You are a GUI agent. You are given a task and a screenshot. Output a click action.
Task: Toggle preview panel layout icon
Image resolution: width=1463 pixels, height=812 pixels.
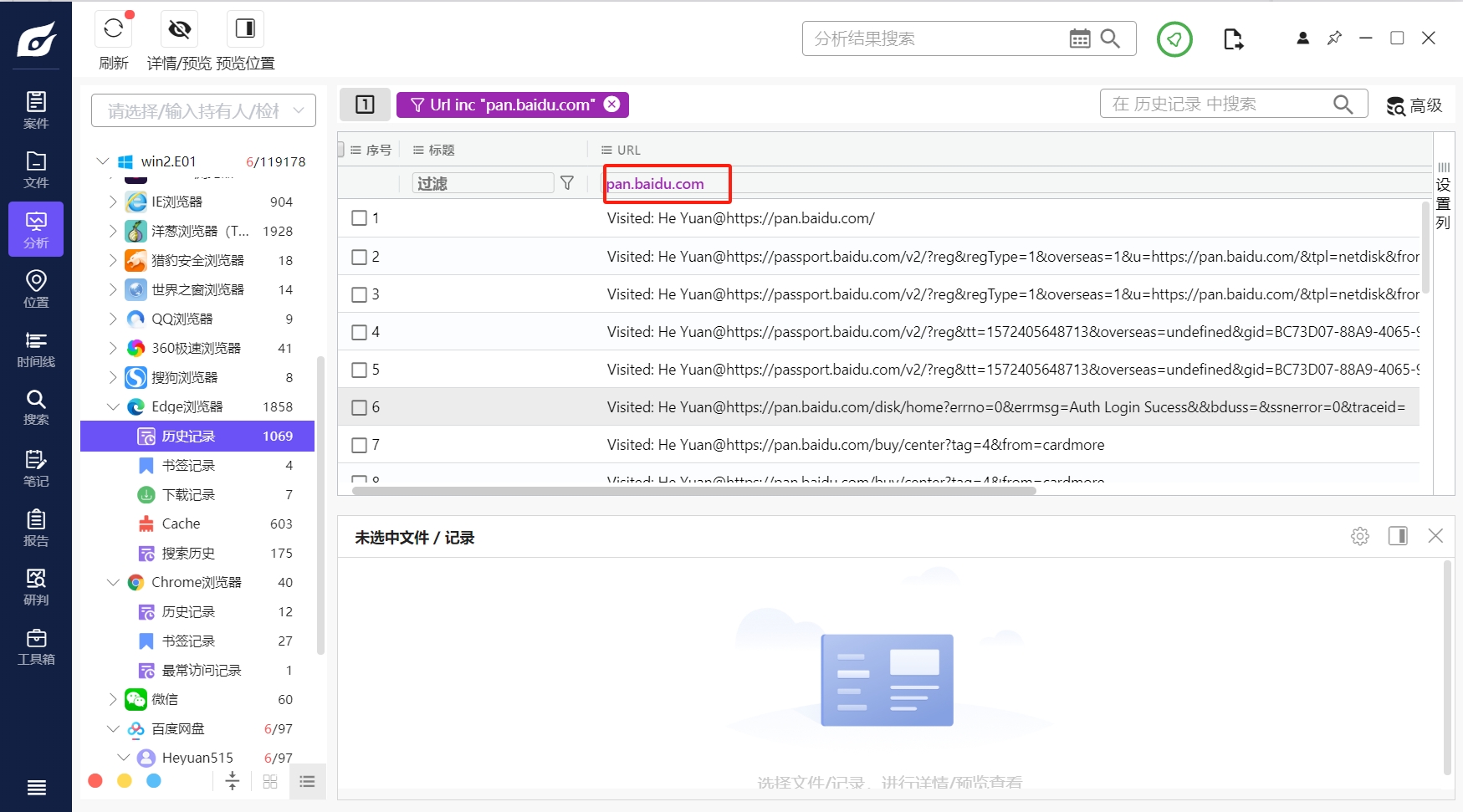click(x=1398, y=536)
